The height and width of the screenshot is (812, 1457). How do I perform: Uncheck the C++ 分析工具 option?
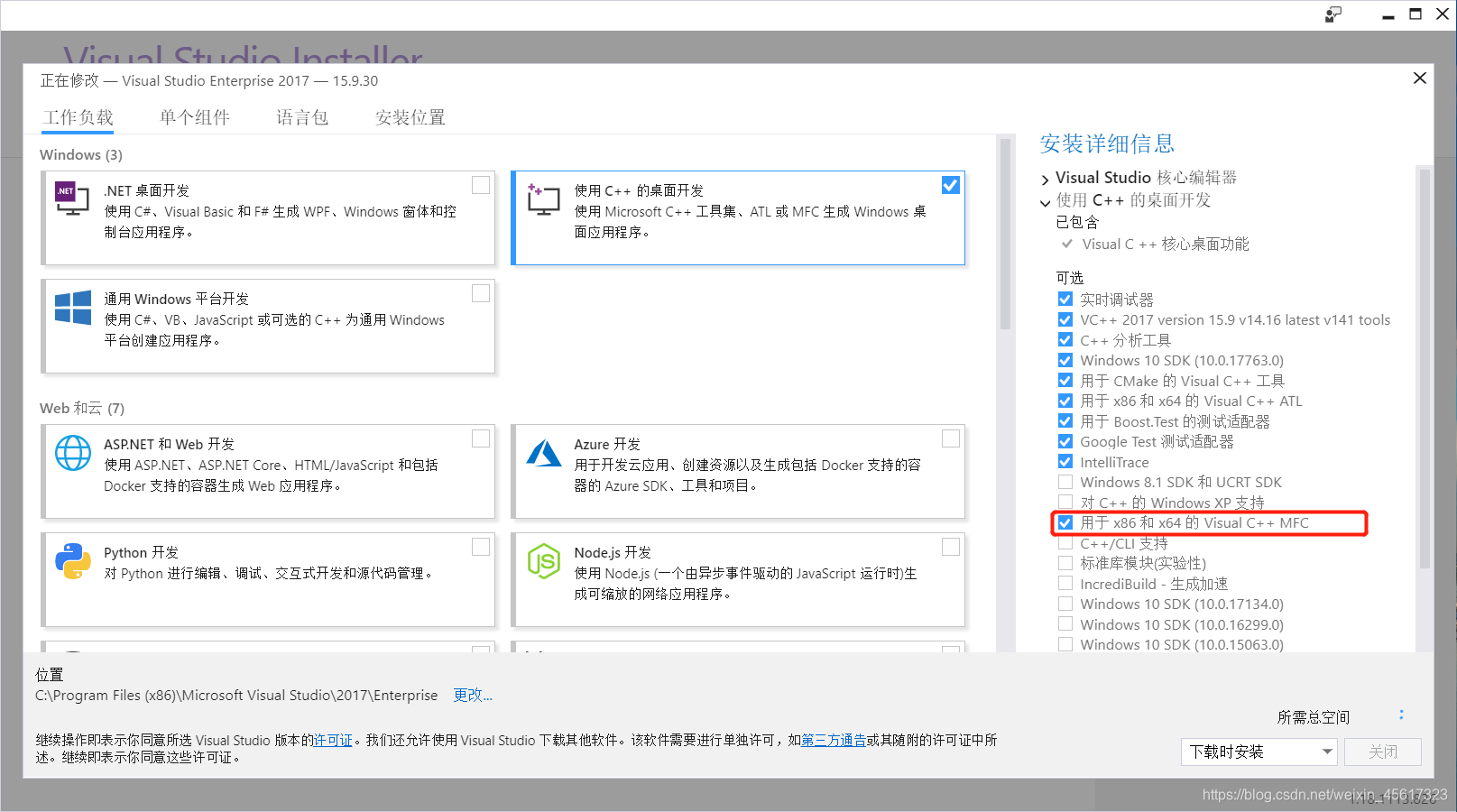pos(1065,339)
